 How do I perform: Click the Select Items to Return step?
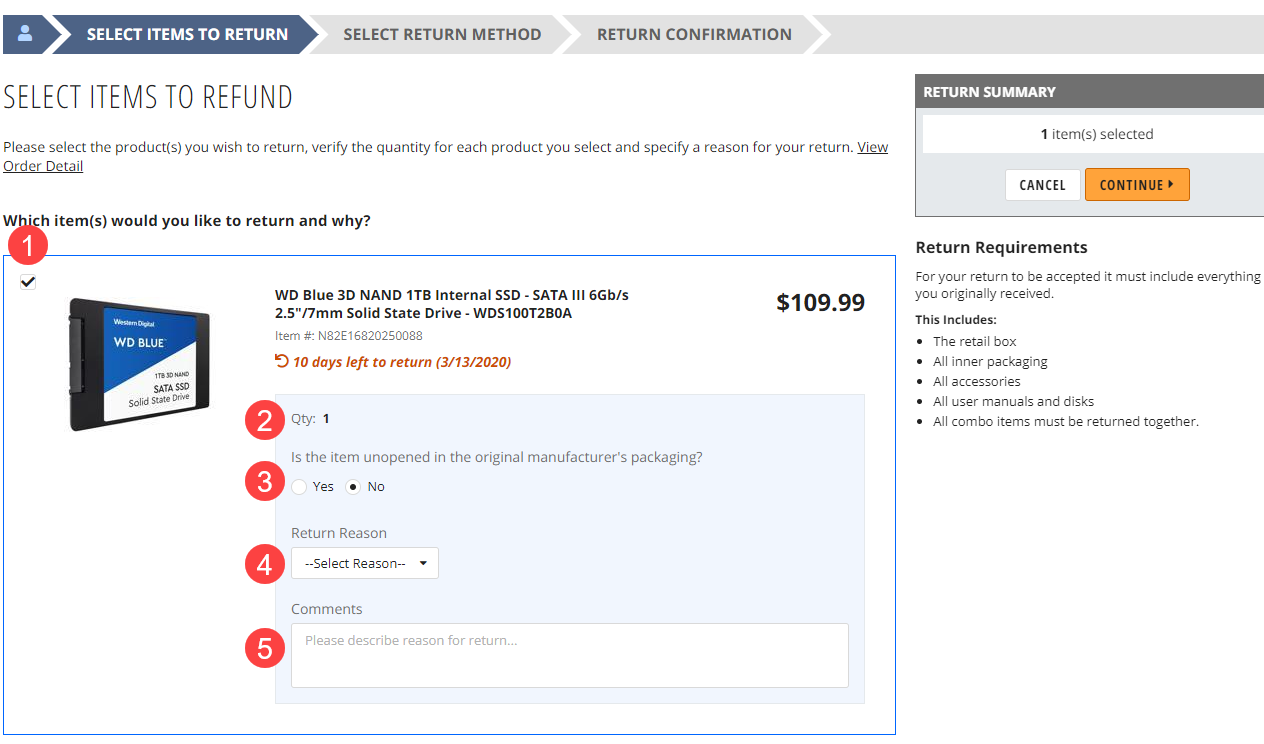coord(186,33)
